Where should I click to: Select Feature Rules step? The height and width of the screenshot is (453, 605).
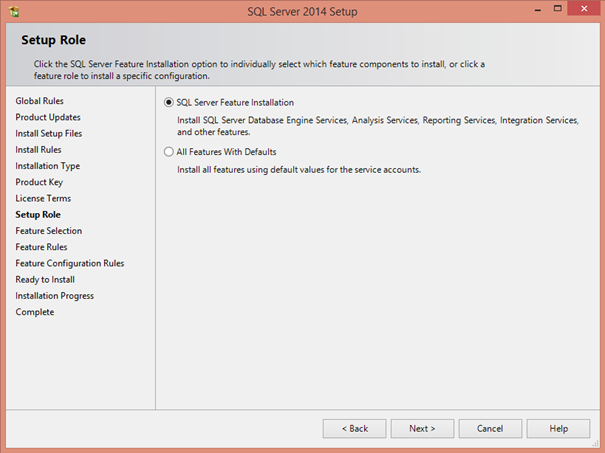(41, 247)
